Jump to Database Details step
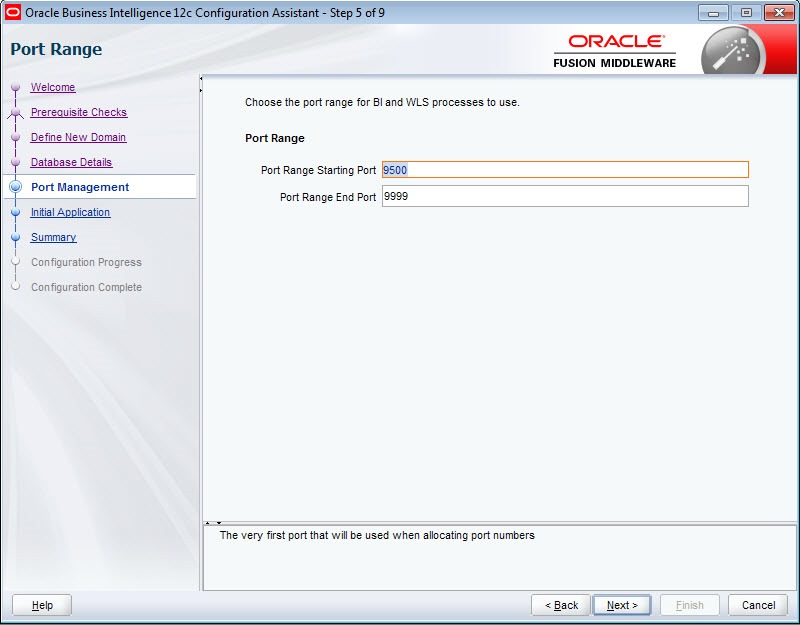The height and width of the screenshot is (625, 800). (x=71, y=162)
